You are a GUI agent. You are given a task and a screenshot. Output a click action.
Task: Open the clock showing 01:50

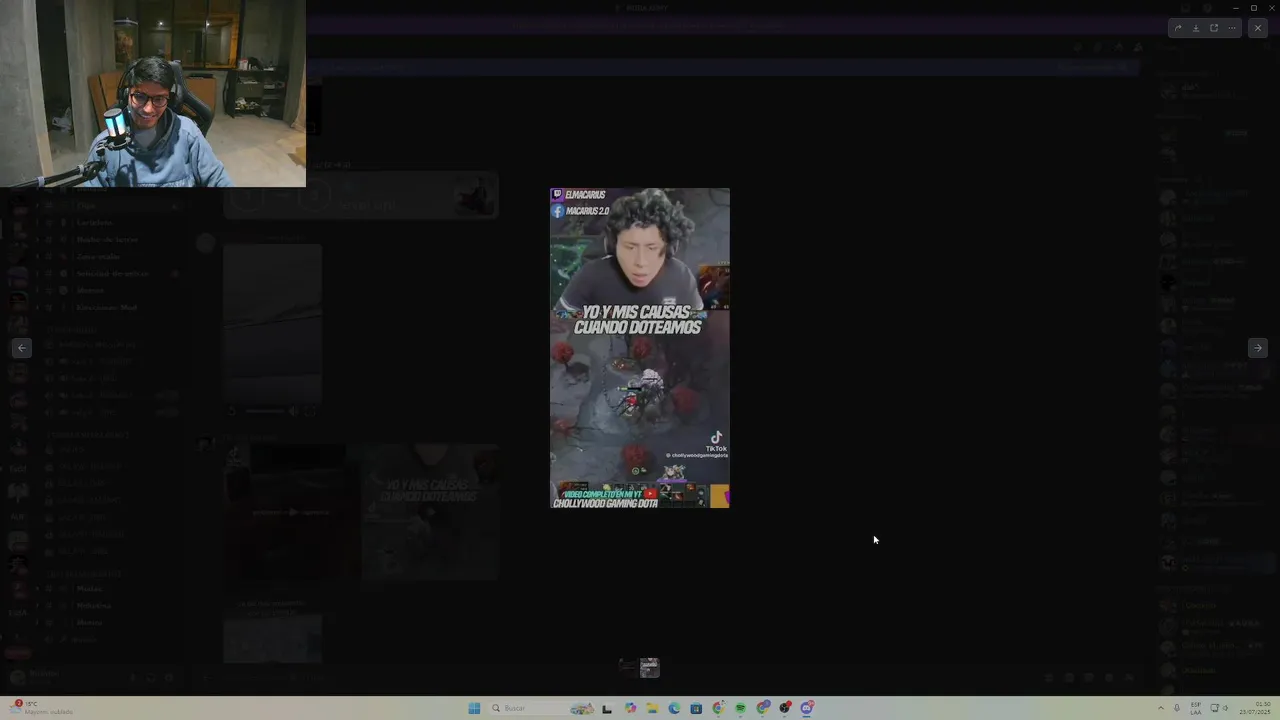point(1255,708)
